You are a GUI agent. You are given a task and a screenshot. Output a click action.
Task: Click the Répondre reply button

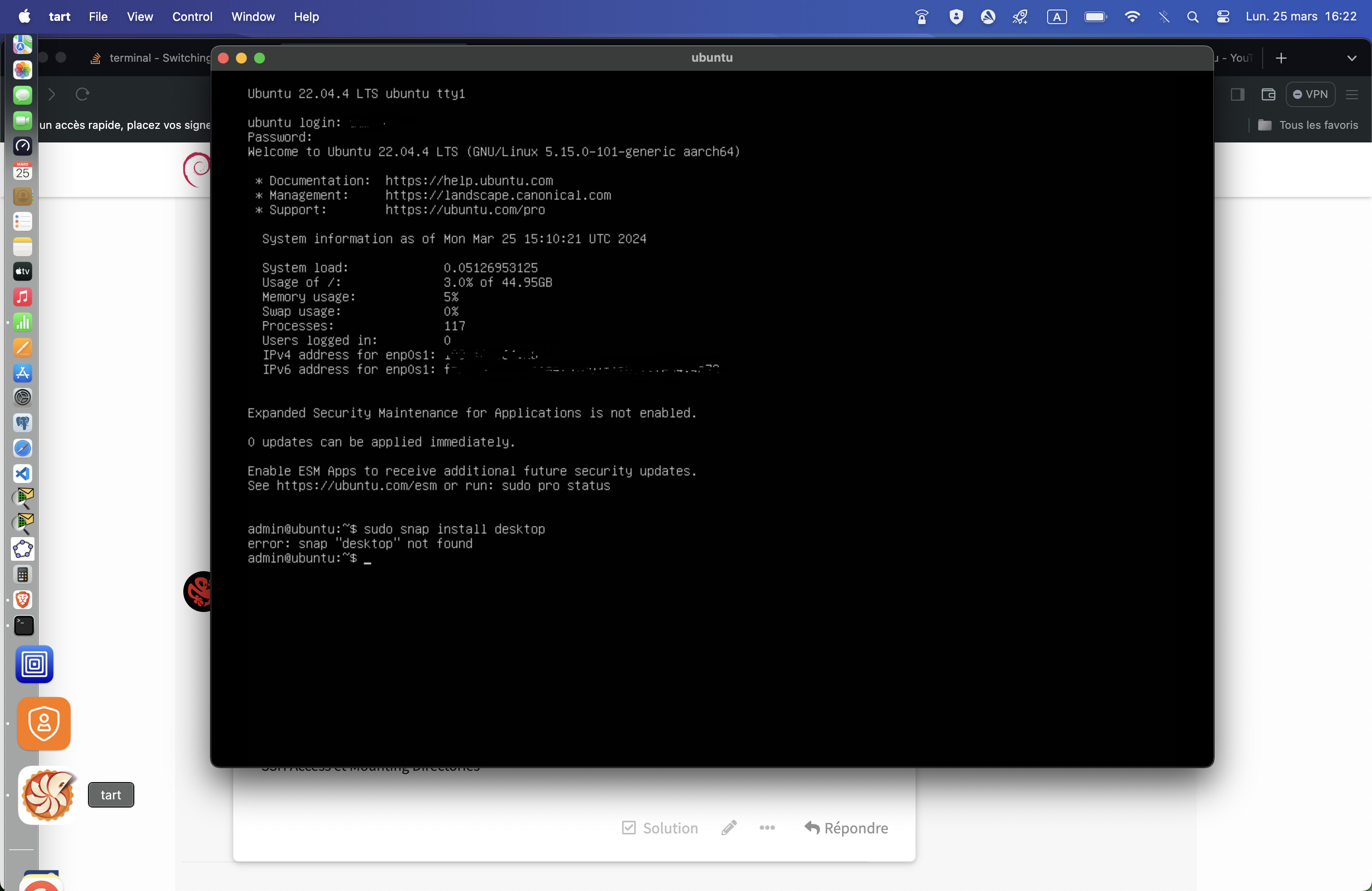tap(846, 828)
